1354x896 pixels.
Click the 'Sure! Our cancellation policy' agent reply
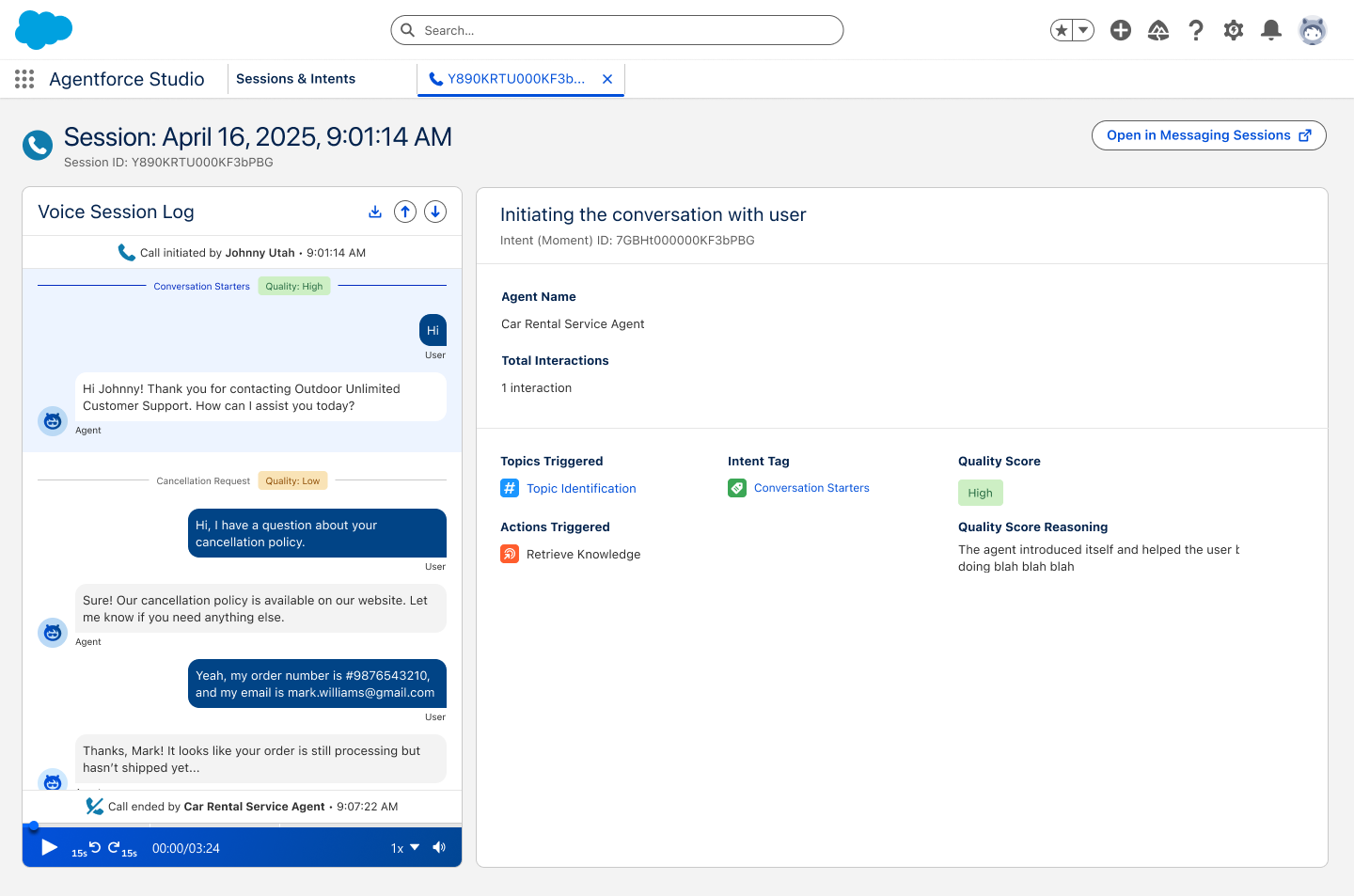pos(260,608)
